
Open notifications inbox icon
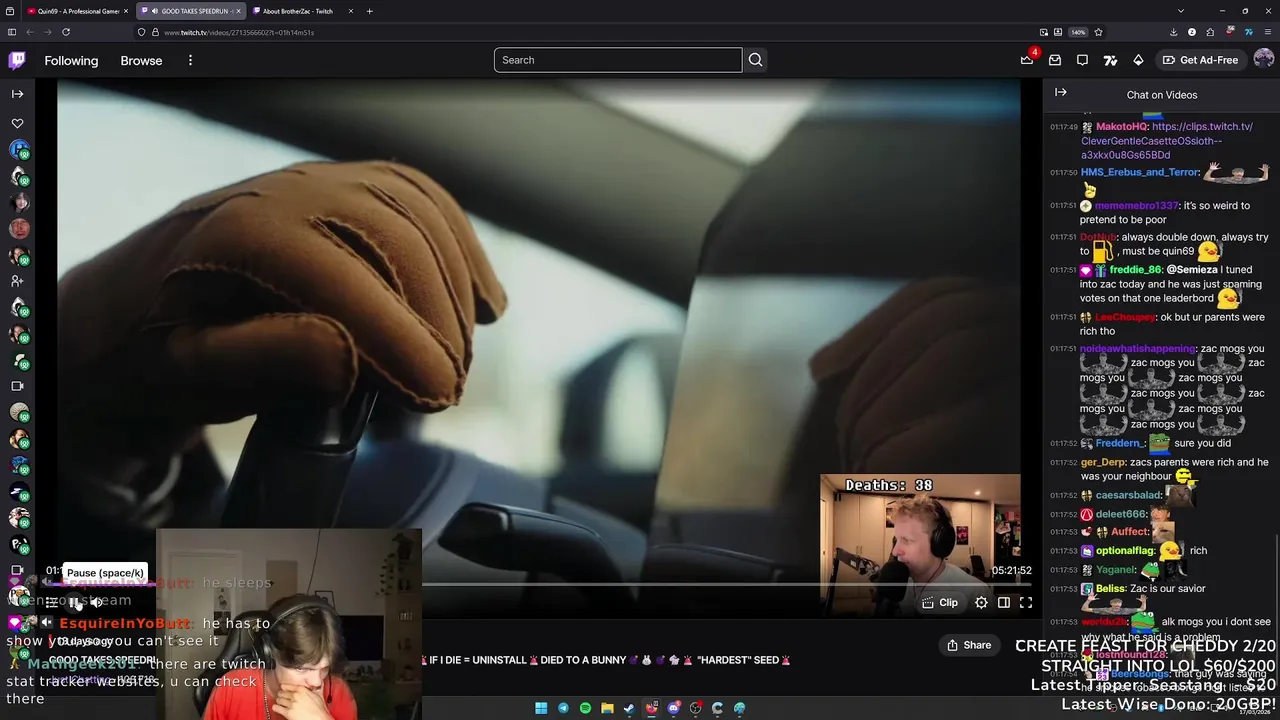[x=1055, y=60]
